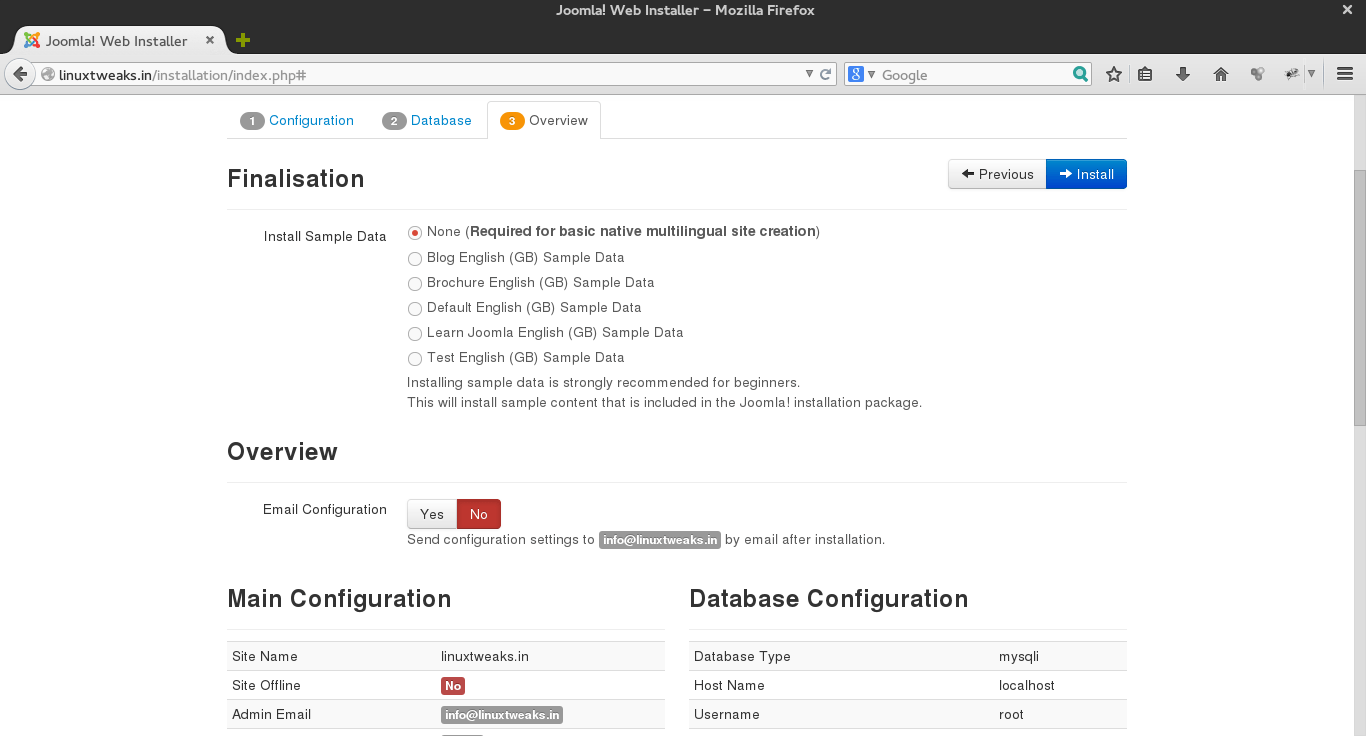Select the Joomla! Web Installer browser tab
This screenshot has width=1366, height=736.
pos(120,41)
